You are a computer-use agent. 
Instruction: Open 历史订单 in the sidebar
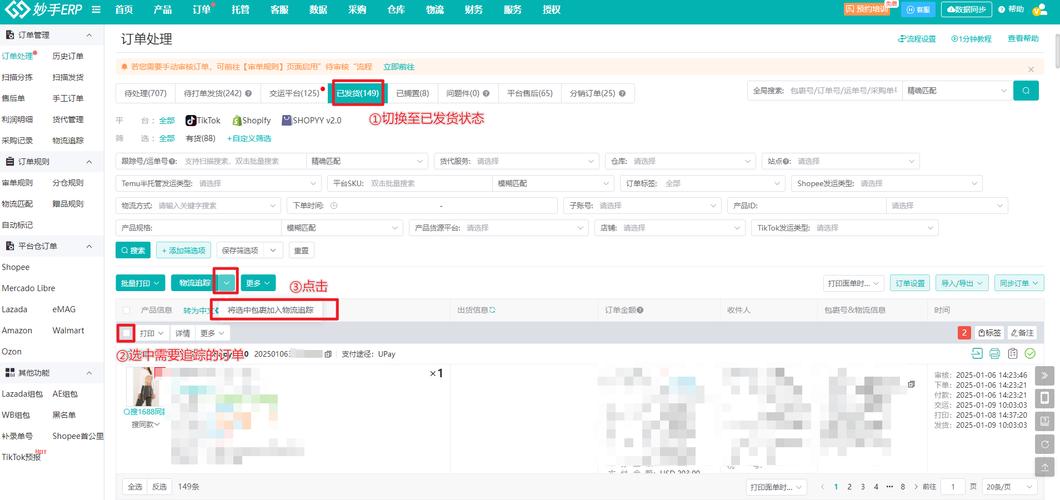68,56
